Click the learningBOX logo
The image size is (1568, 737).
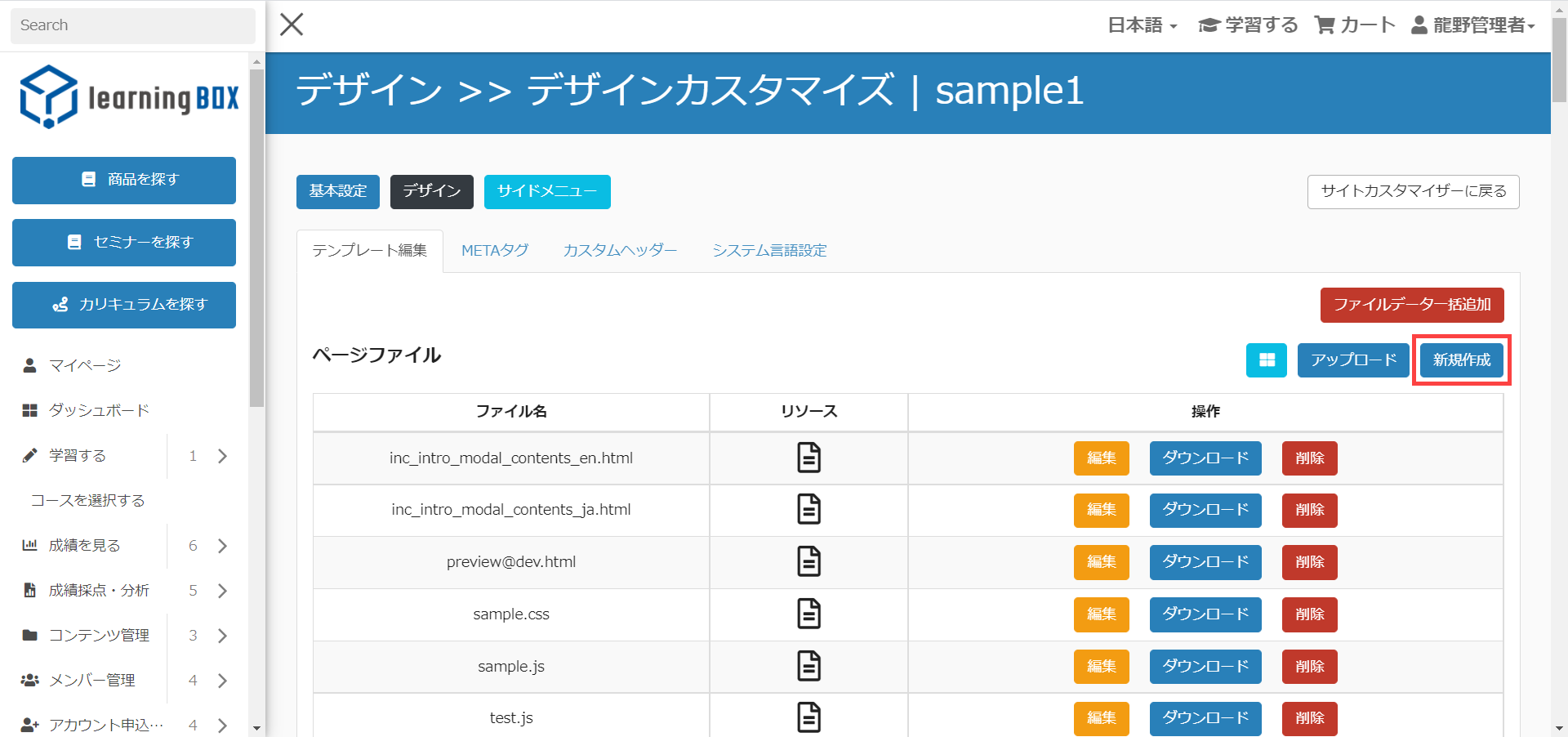click(x=129, y=97)
